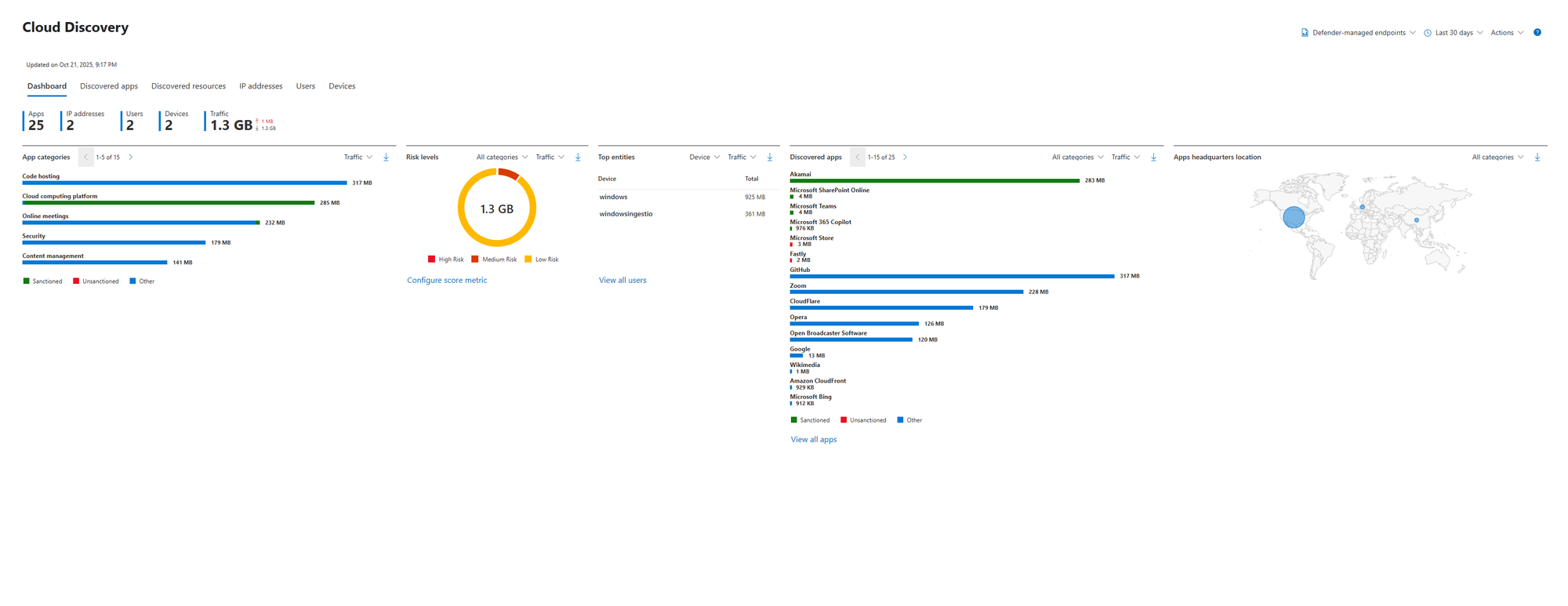The image size is (1568, 606).
Task: Open the IP addresses tab
Action: pos(260,86)
